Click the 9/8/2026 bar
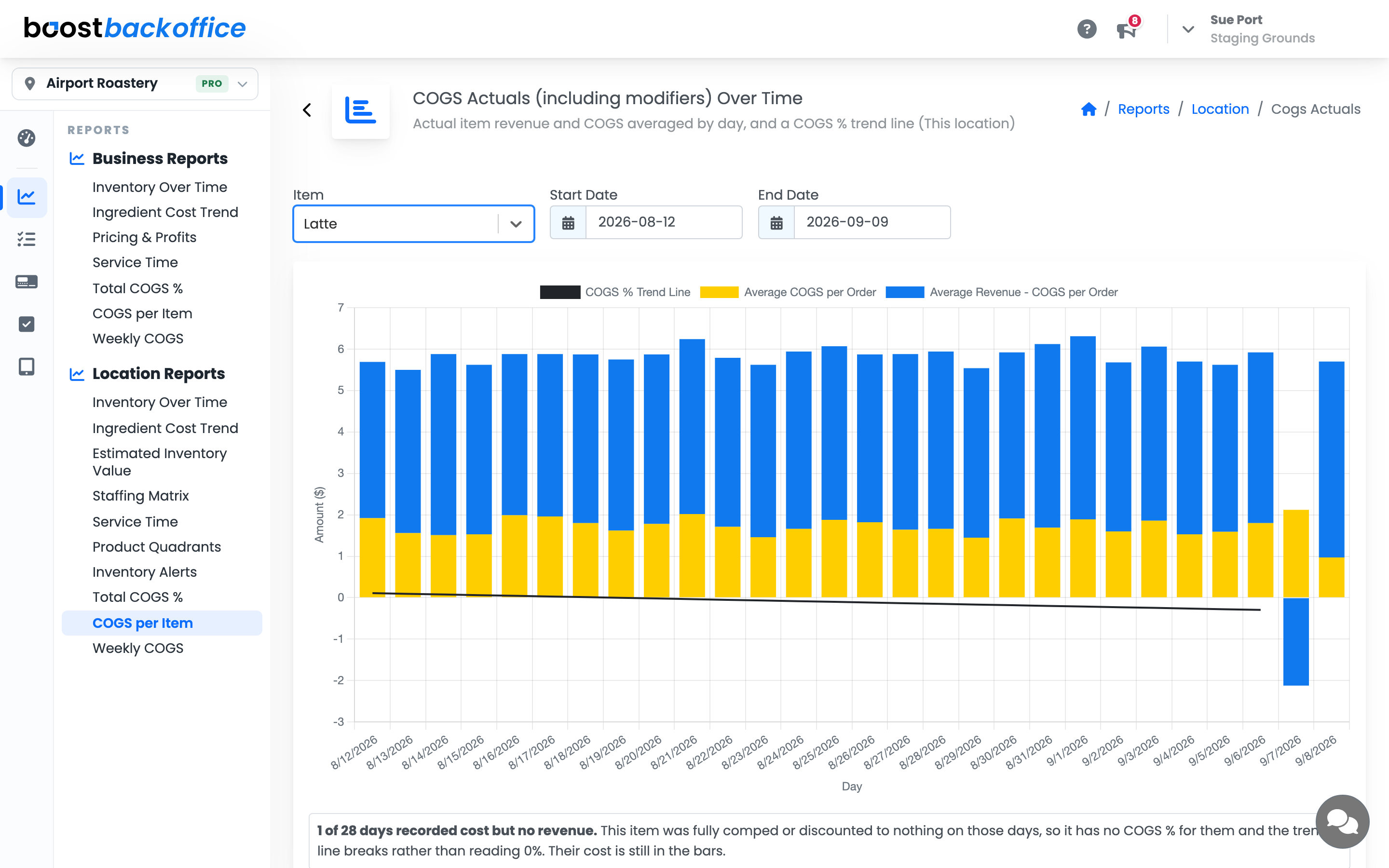 (1331, 479)
